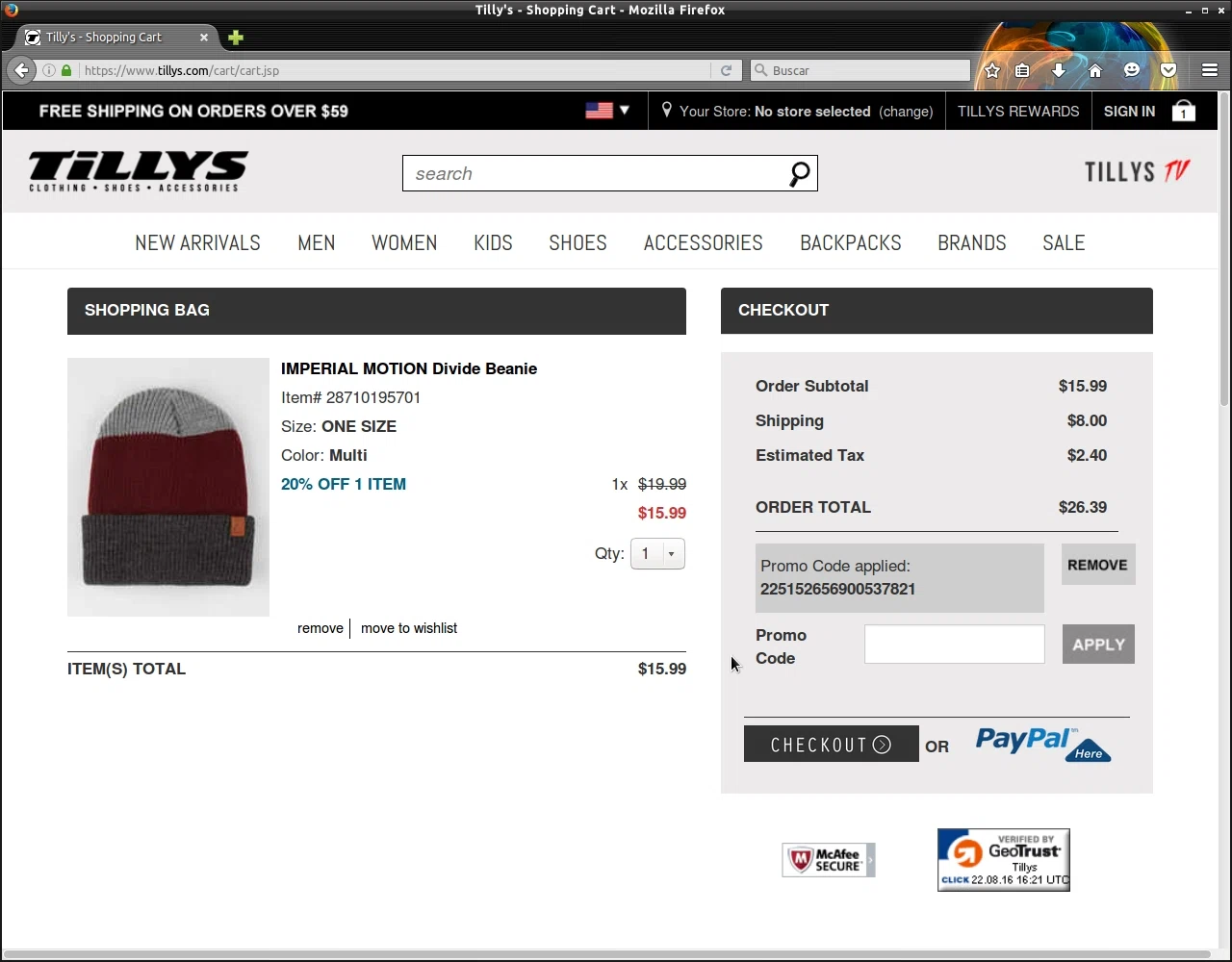Viewport: 1232px width, 962px height.
Task: Click the Buscar browser search box
Action: tap(860, 70)
